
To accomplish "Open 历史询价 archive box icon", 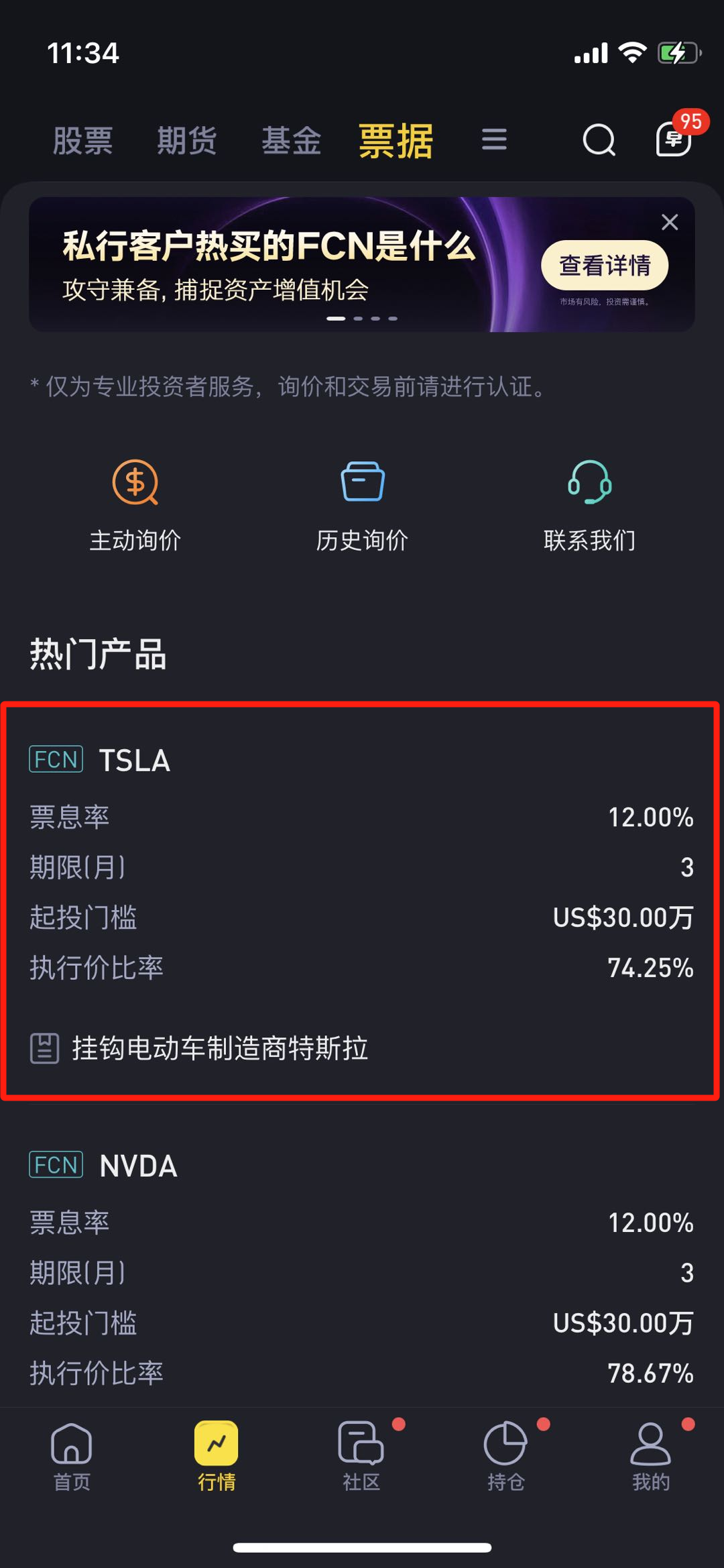I will 362,482.
